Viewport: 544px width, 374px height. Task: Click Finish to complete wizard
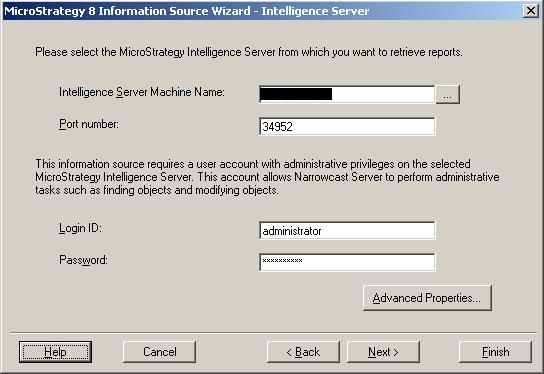click(x=495, y=352)
